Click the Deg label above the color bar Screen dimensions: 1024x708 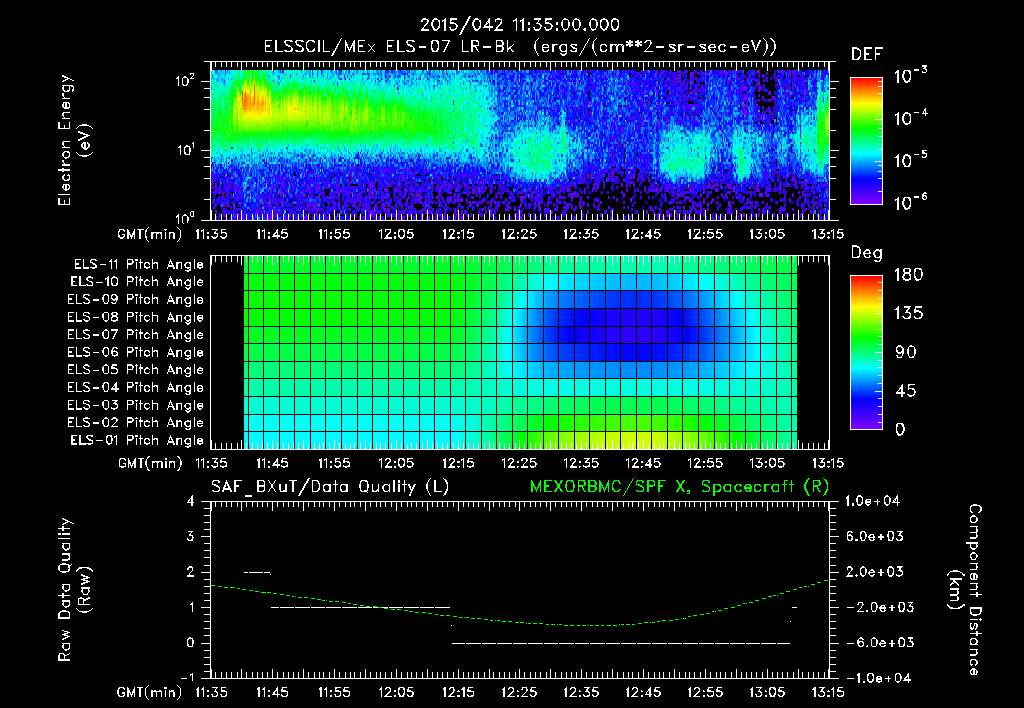866,253
